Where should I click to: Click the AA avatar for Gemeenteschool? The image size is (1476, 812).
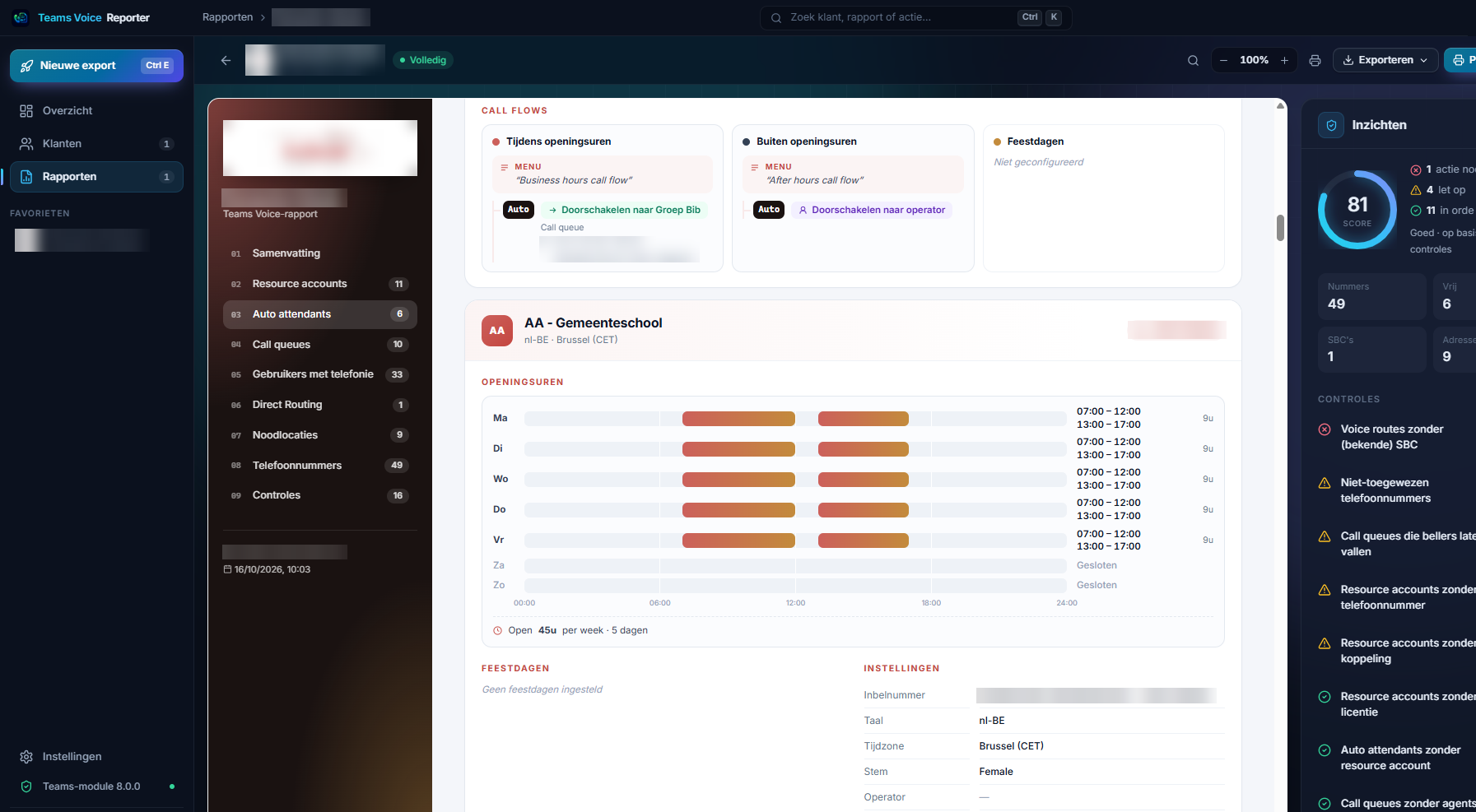pyautogui.click(x=497, y=331)
